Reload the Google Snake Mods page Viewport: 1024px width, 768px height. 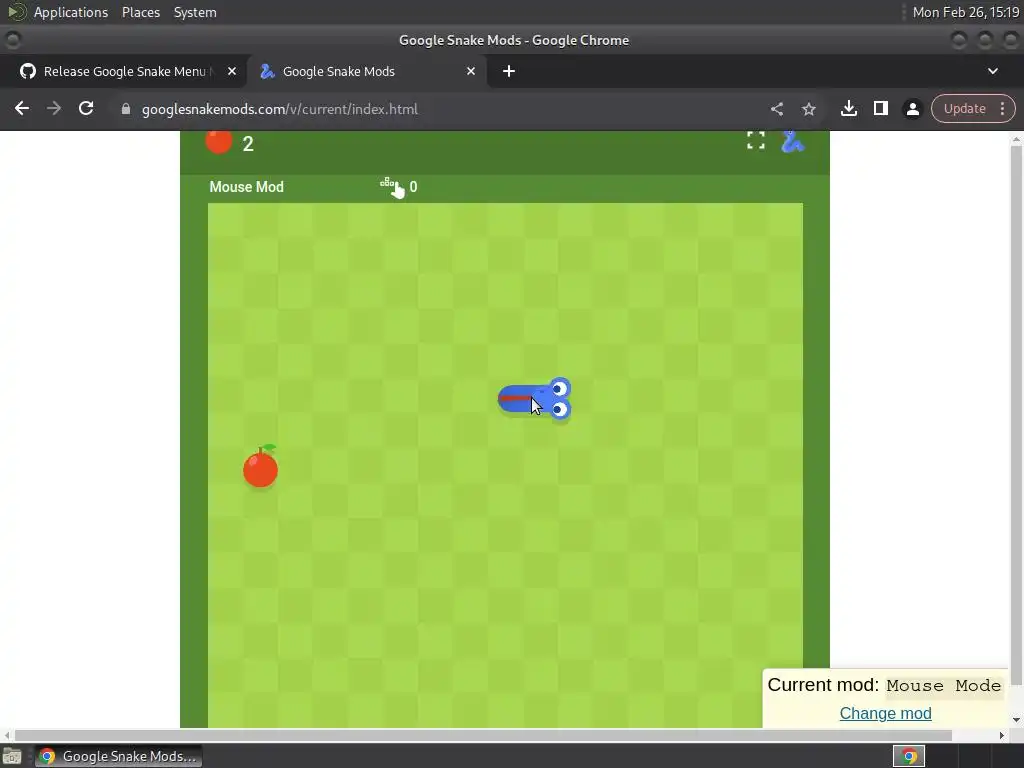[x=86, y=108]
